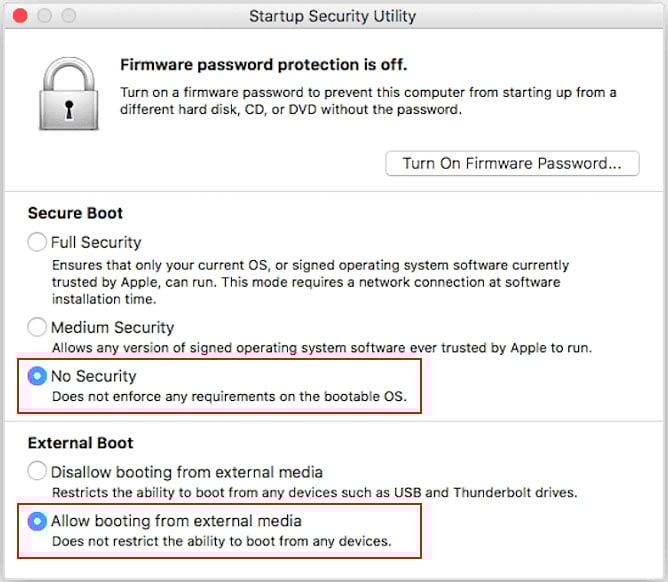Enable Disallow booting from external media

(37, 471)
